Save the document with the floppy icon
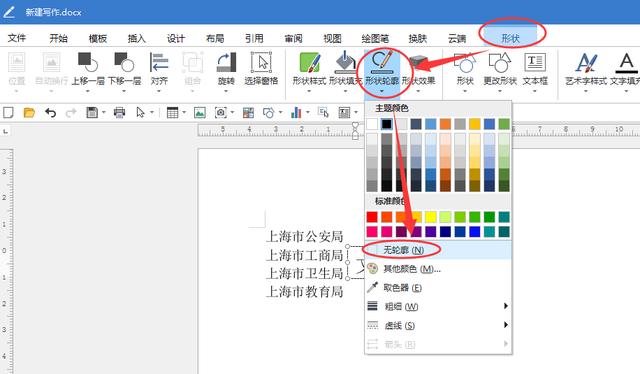The height and width of the screenshot is (374, 640). point(92,112)
